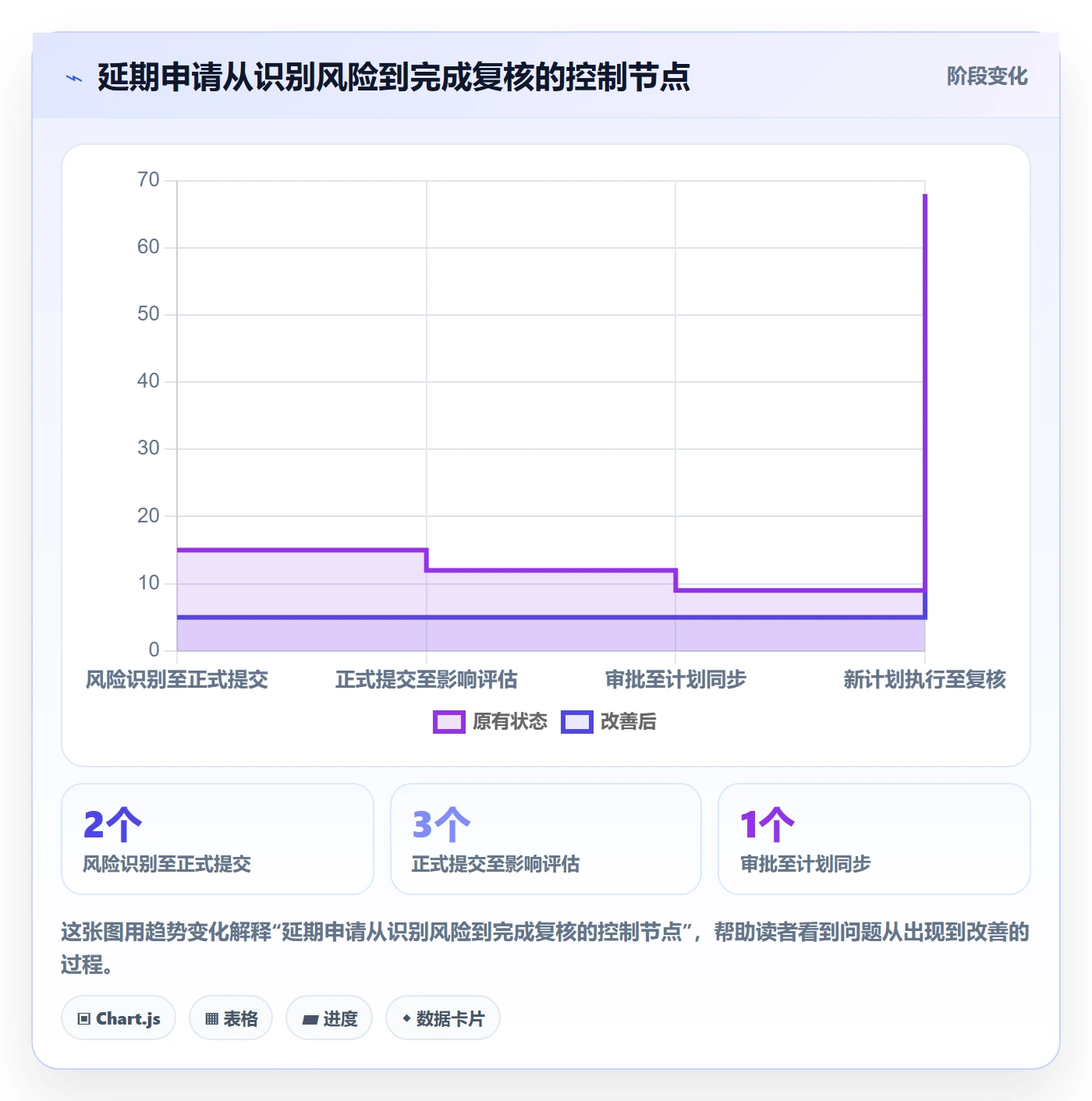Click the y-axis value 70

(148, 180)
